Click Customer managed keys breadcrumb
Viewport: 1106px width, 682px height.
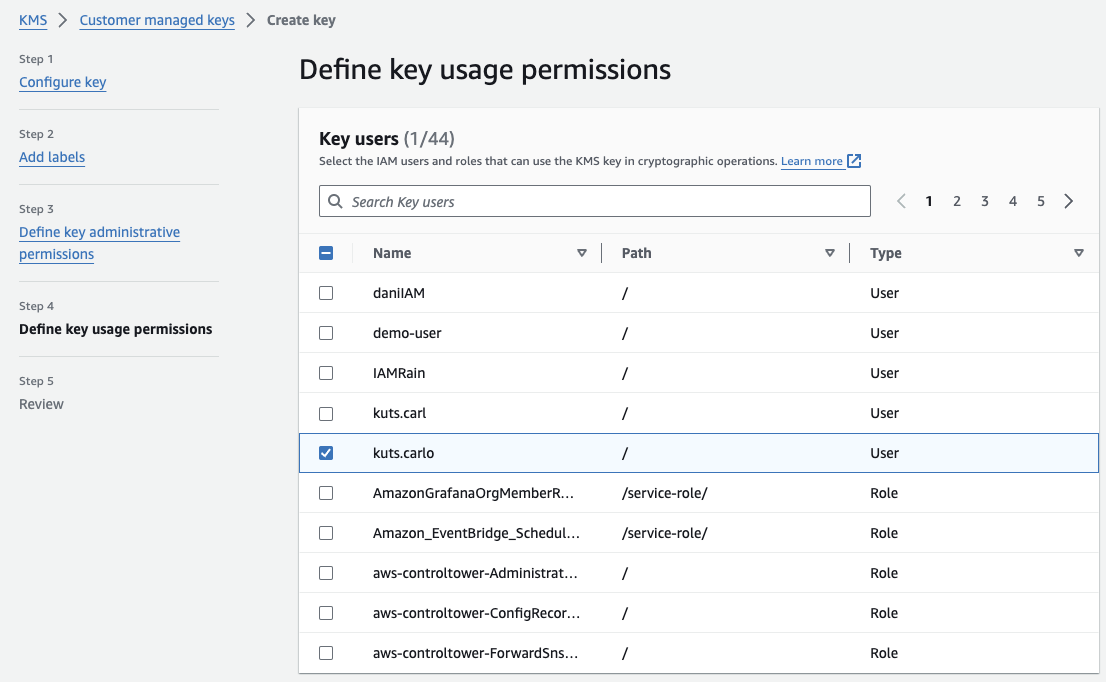tap(157, 20)
